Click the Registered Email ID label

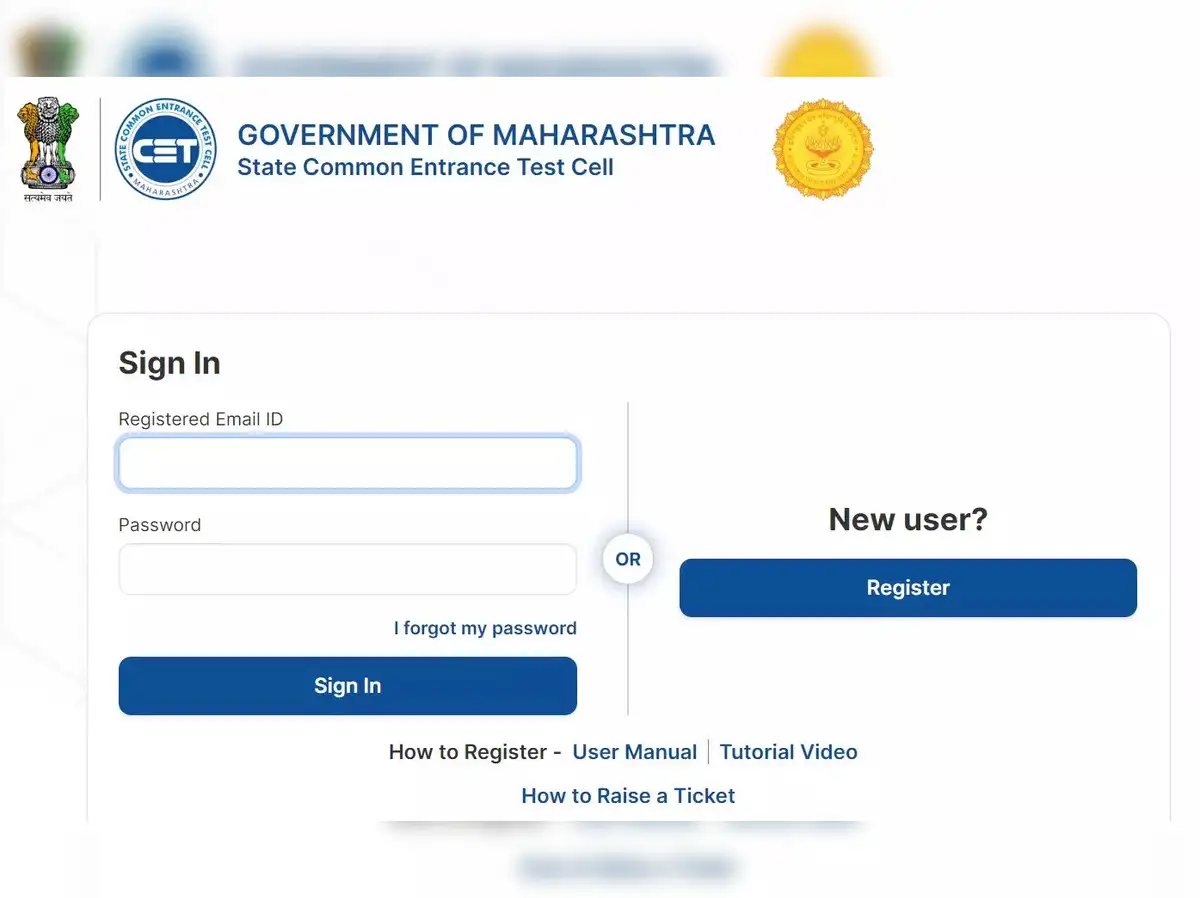coord(200,419)
